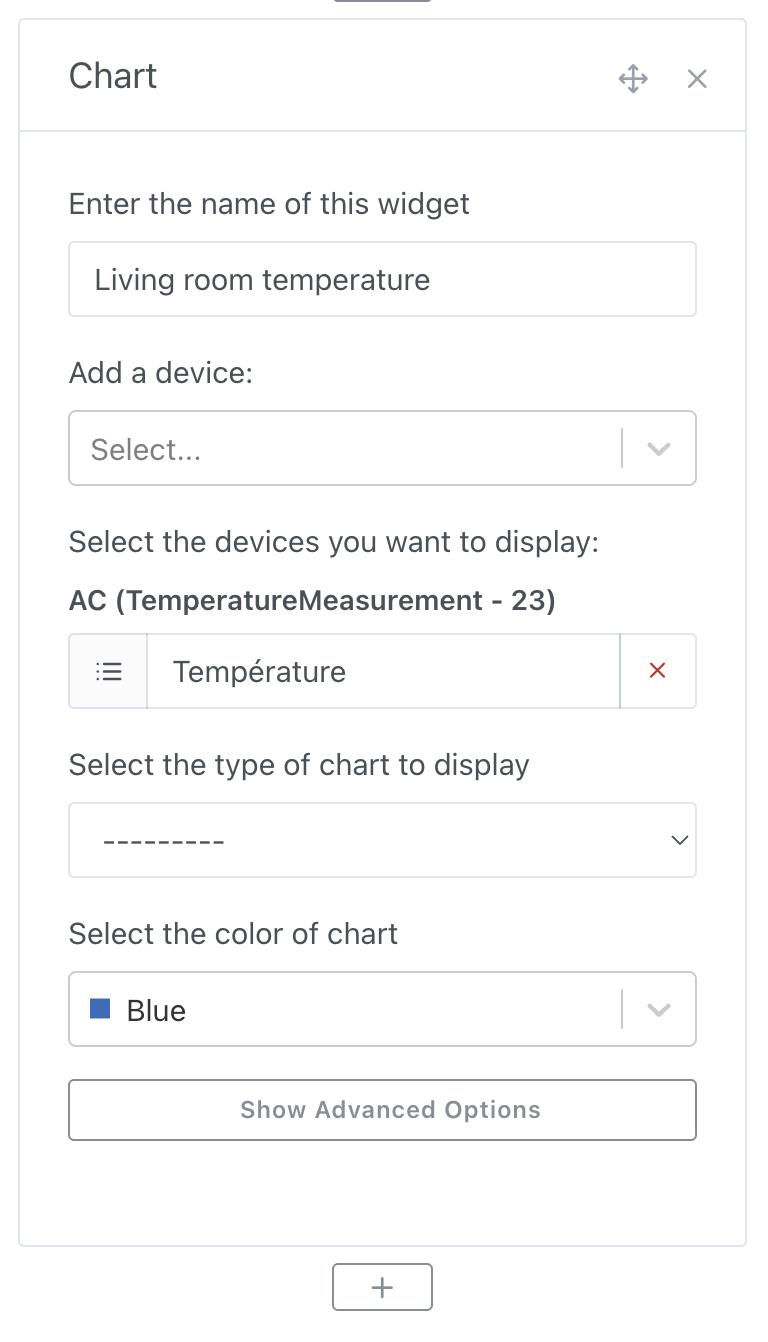The height and width of the screenshot is (1342, 768).
Task: Expand the chart type dropdown showing dashes
Action: 383,840
